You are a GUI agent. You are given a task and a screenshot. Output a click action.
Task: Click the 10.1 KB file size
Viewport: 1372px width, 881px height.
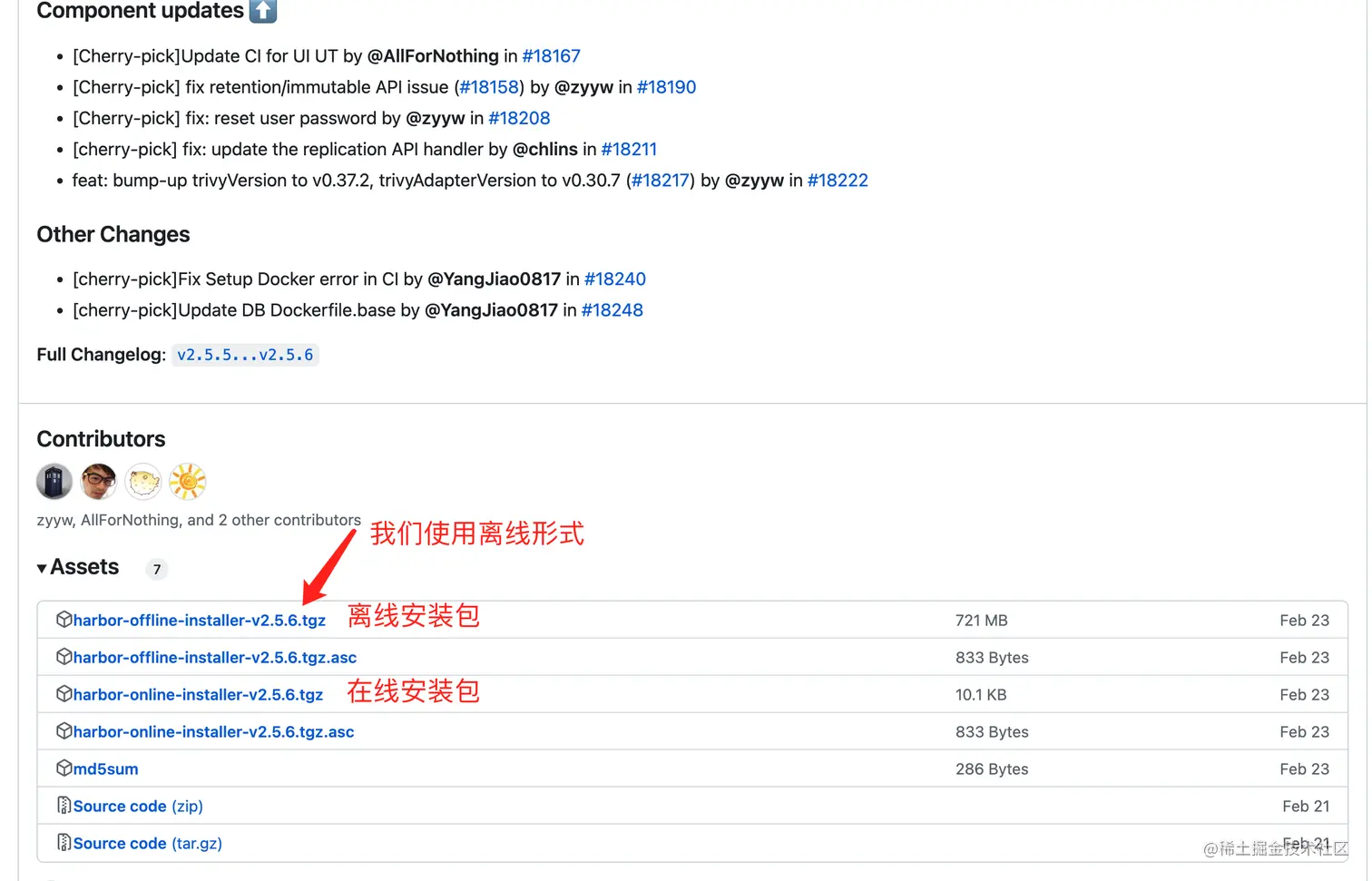coord(981,695)
